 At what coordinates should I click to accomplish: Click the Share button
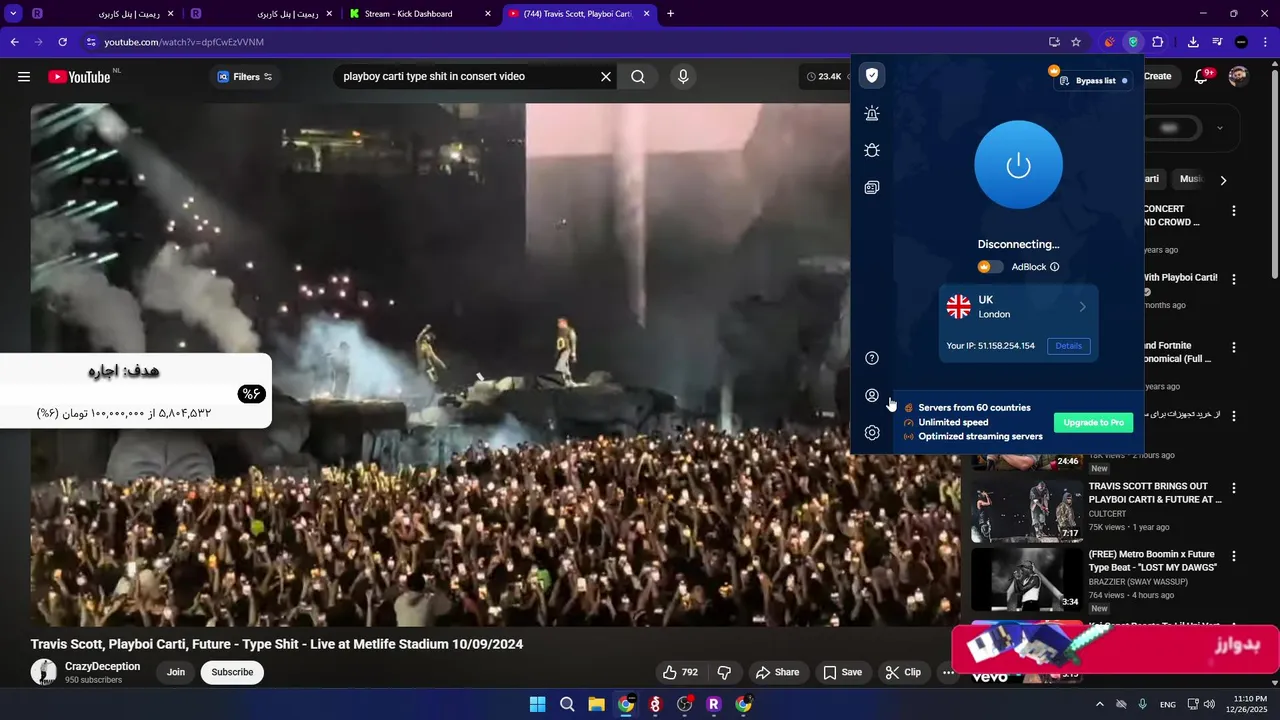click(x=778, y=672)
